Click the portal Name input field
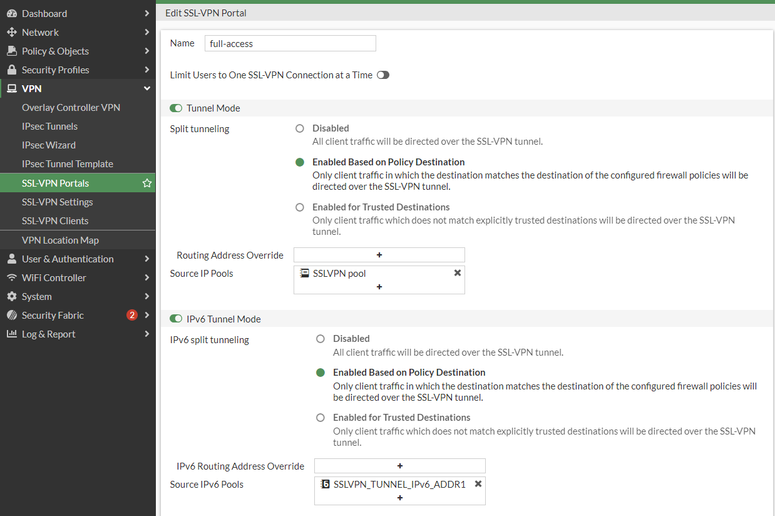The width and height of the screenshot is (775, 516). [289, 44]
